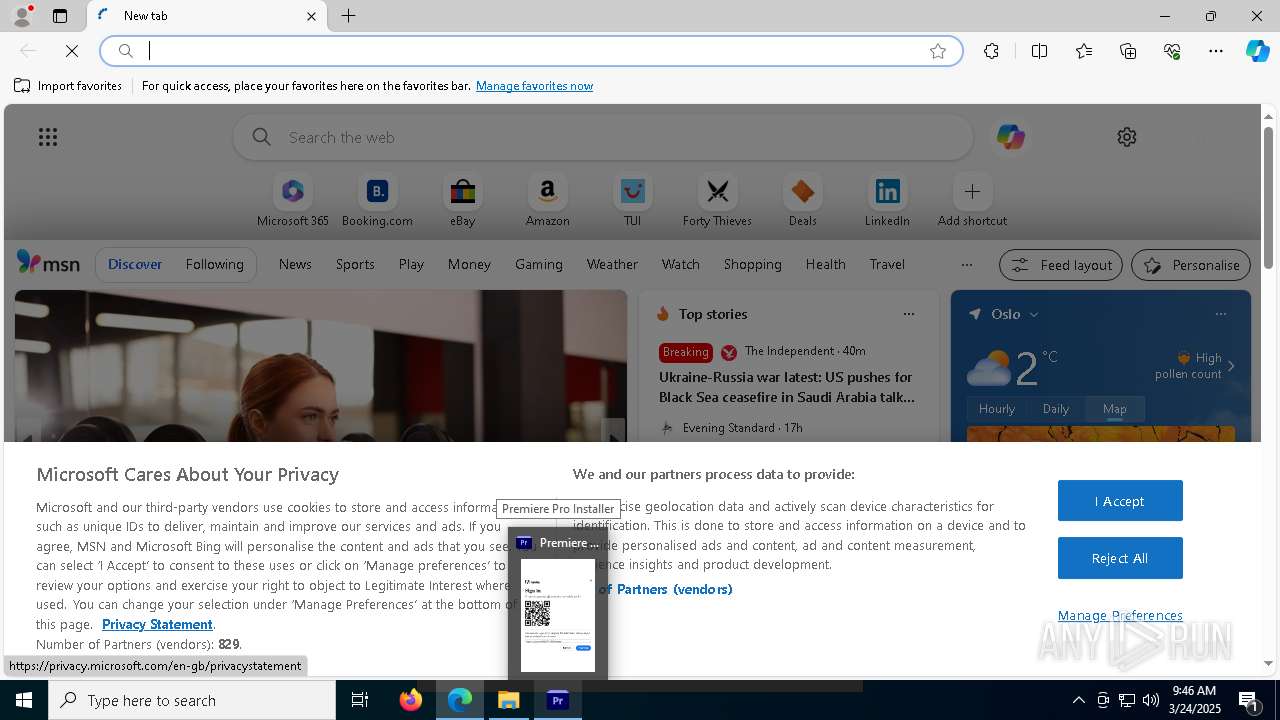Click I Accept cookies button
Screen dimensions: 1280x720
(1120, 501)
